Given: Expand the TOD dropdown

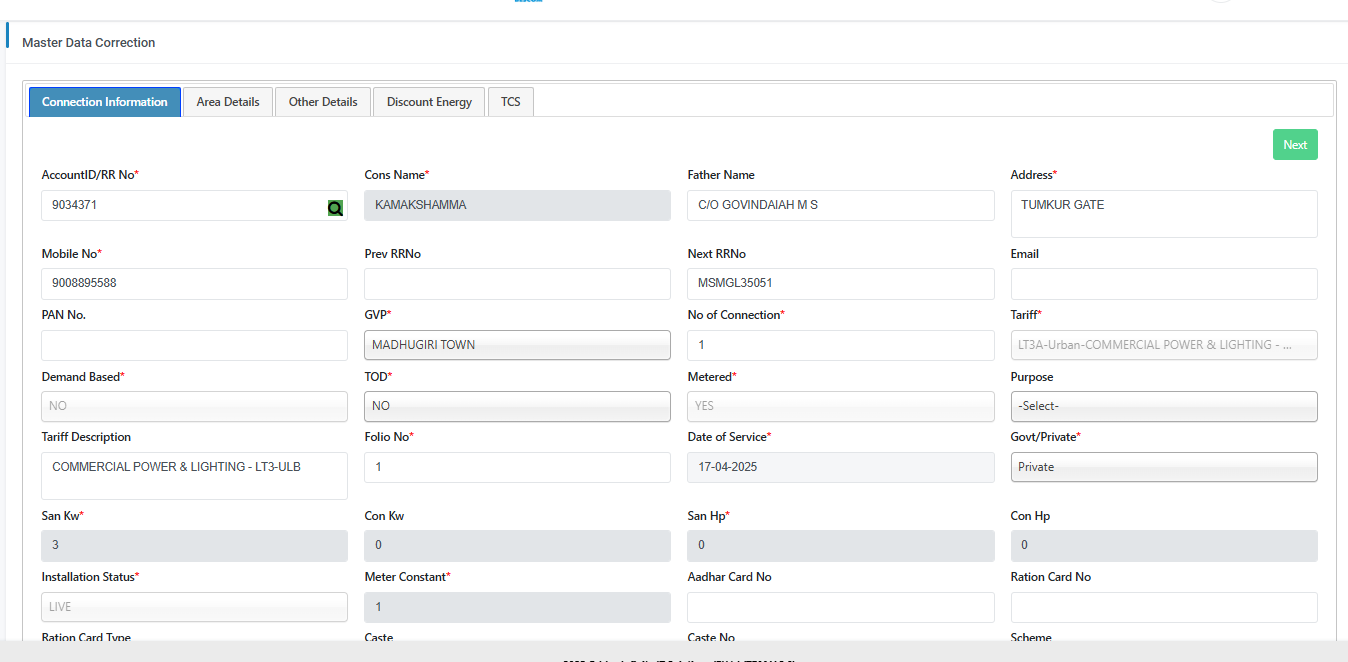Looking at the screenshot, I should (x=517, y=407).
